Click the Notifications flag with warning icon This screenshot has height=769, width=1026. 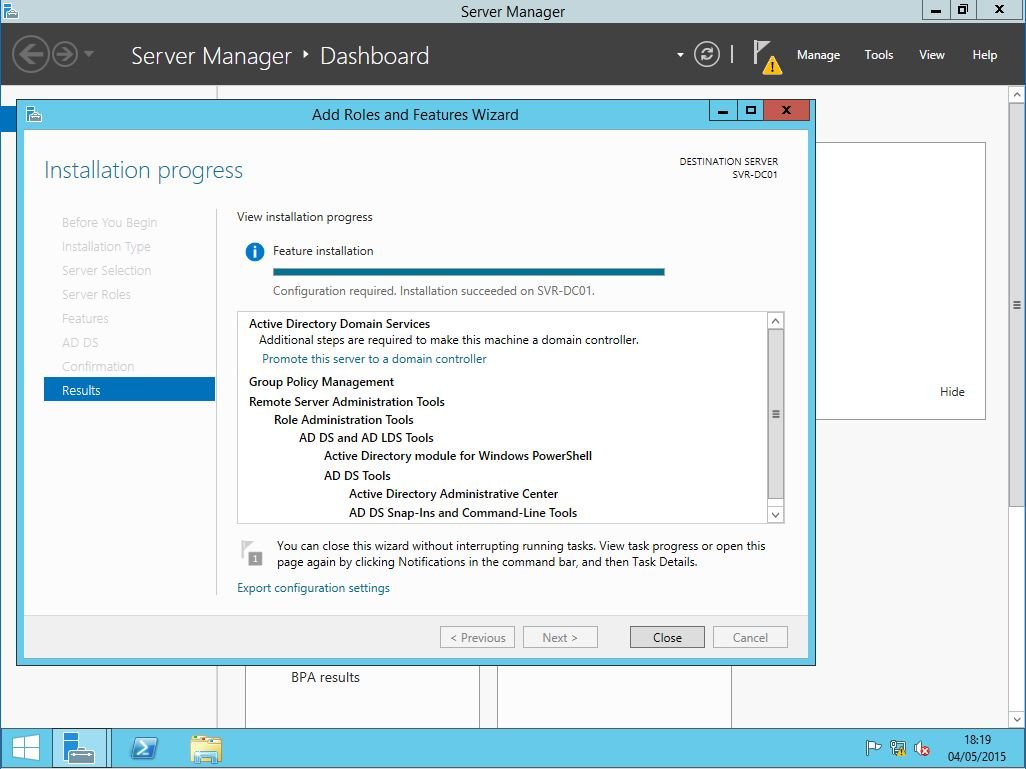coord(766,55)
